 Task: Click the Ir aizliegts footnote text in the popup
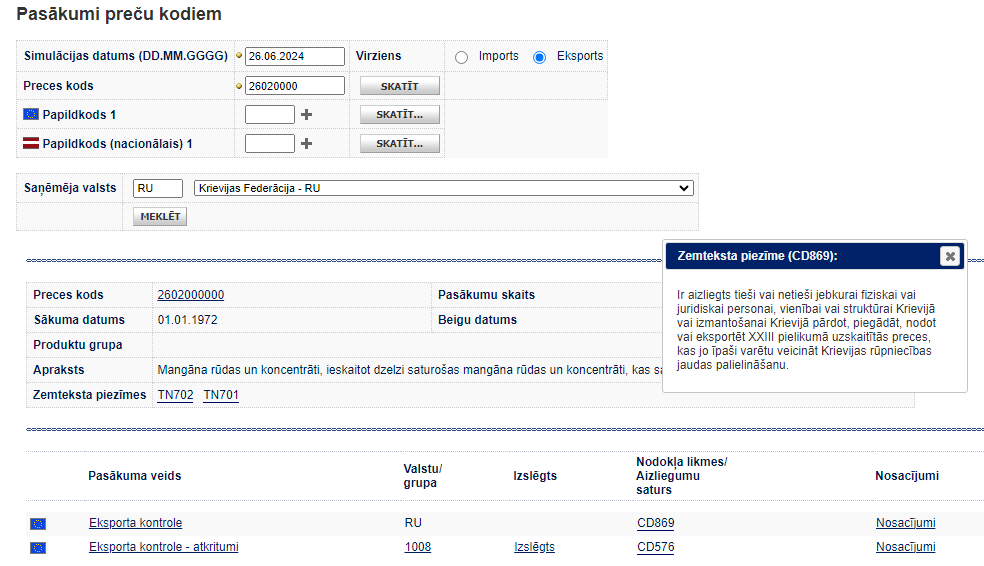coord(806,329)
